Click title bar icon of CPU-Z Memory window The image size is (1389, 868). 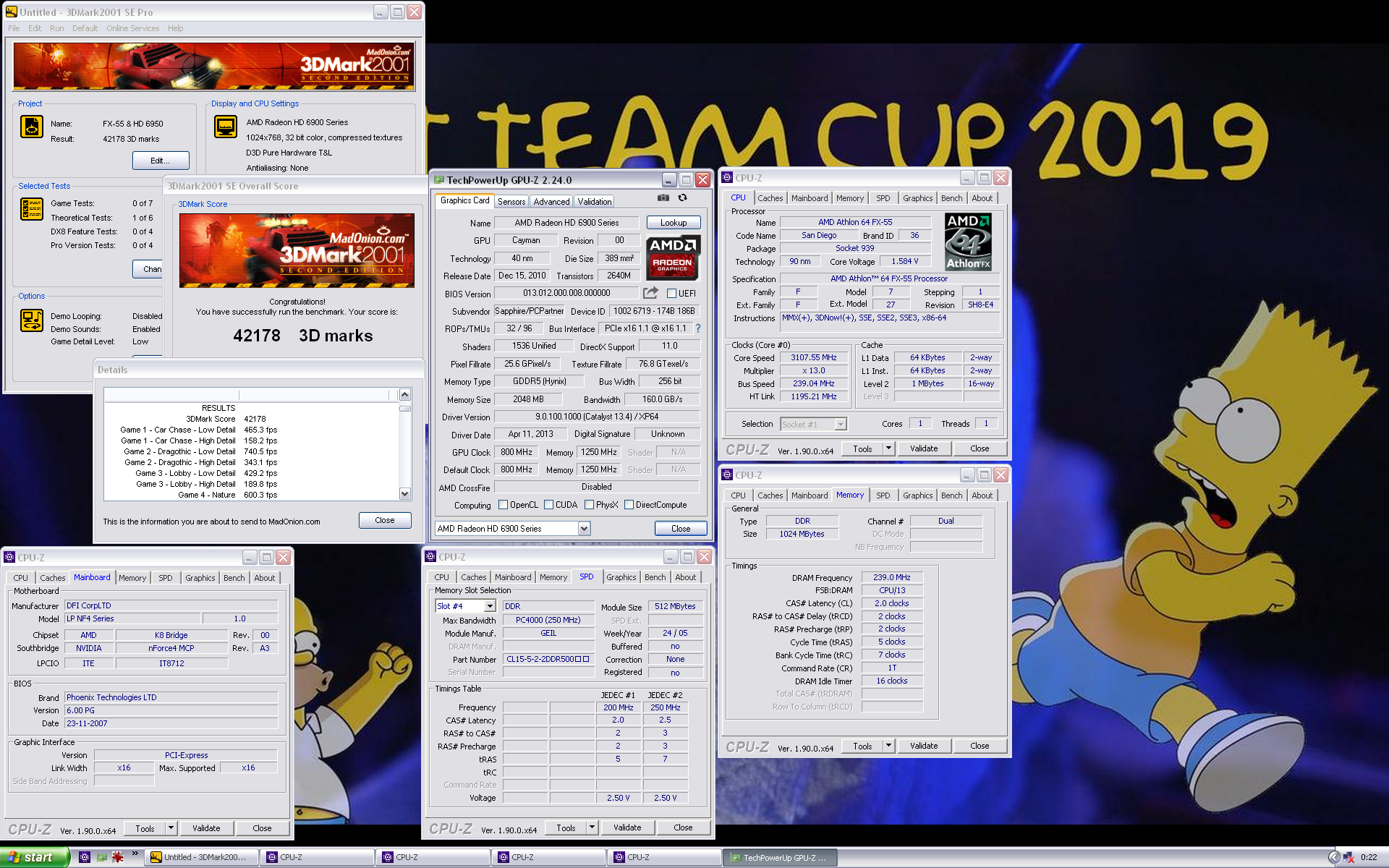pyautogui.click(x=727, y=475)
